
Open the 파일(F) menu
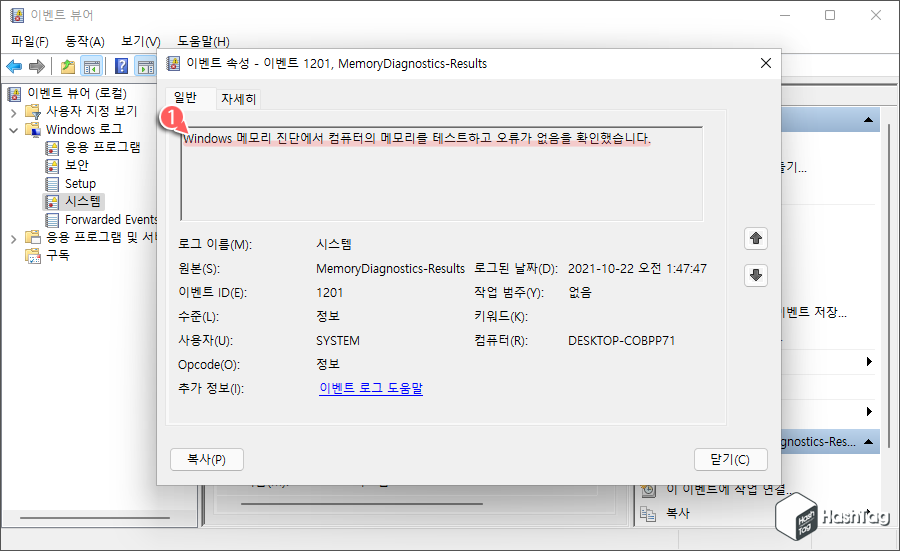(x=30, y=41)
